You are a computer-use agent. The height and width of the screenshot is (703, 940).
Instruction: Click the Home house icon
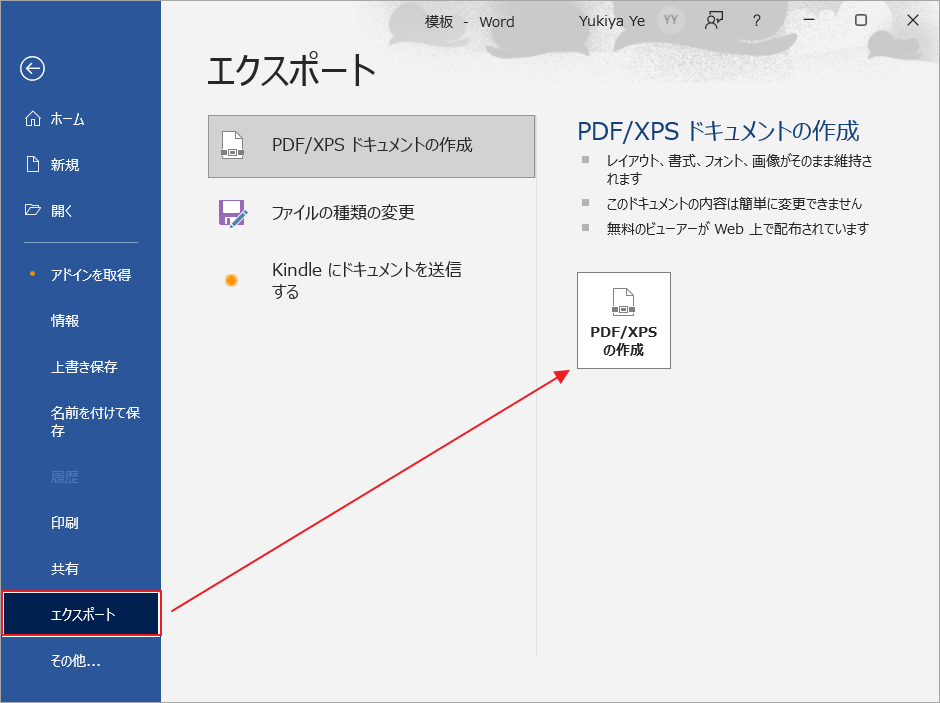pos(33,119)
